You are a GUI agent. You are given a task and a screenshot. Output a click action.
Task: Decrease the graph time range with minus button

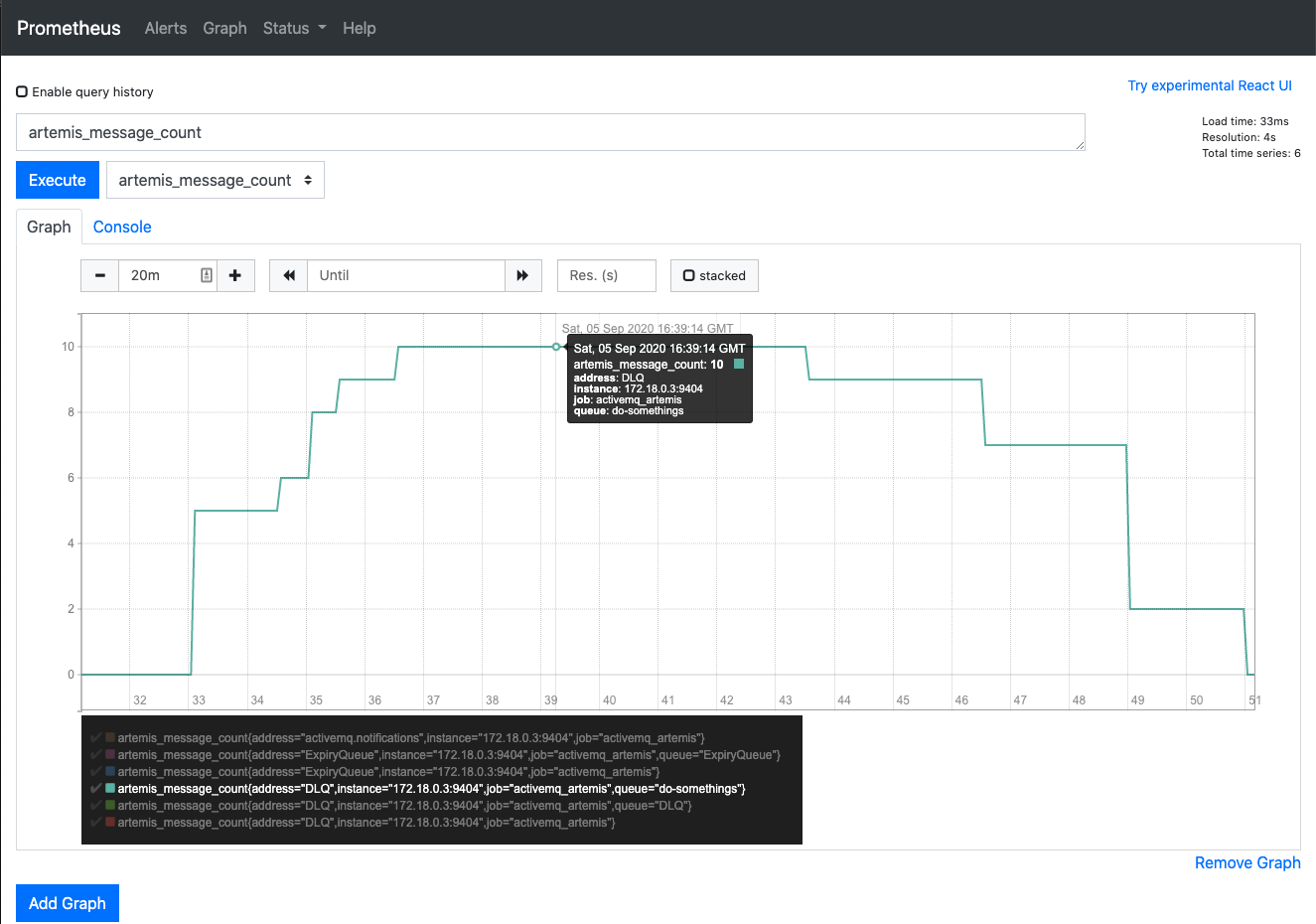tap(100, 275)
